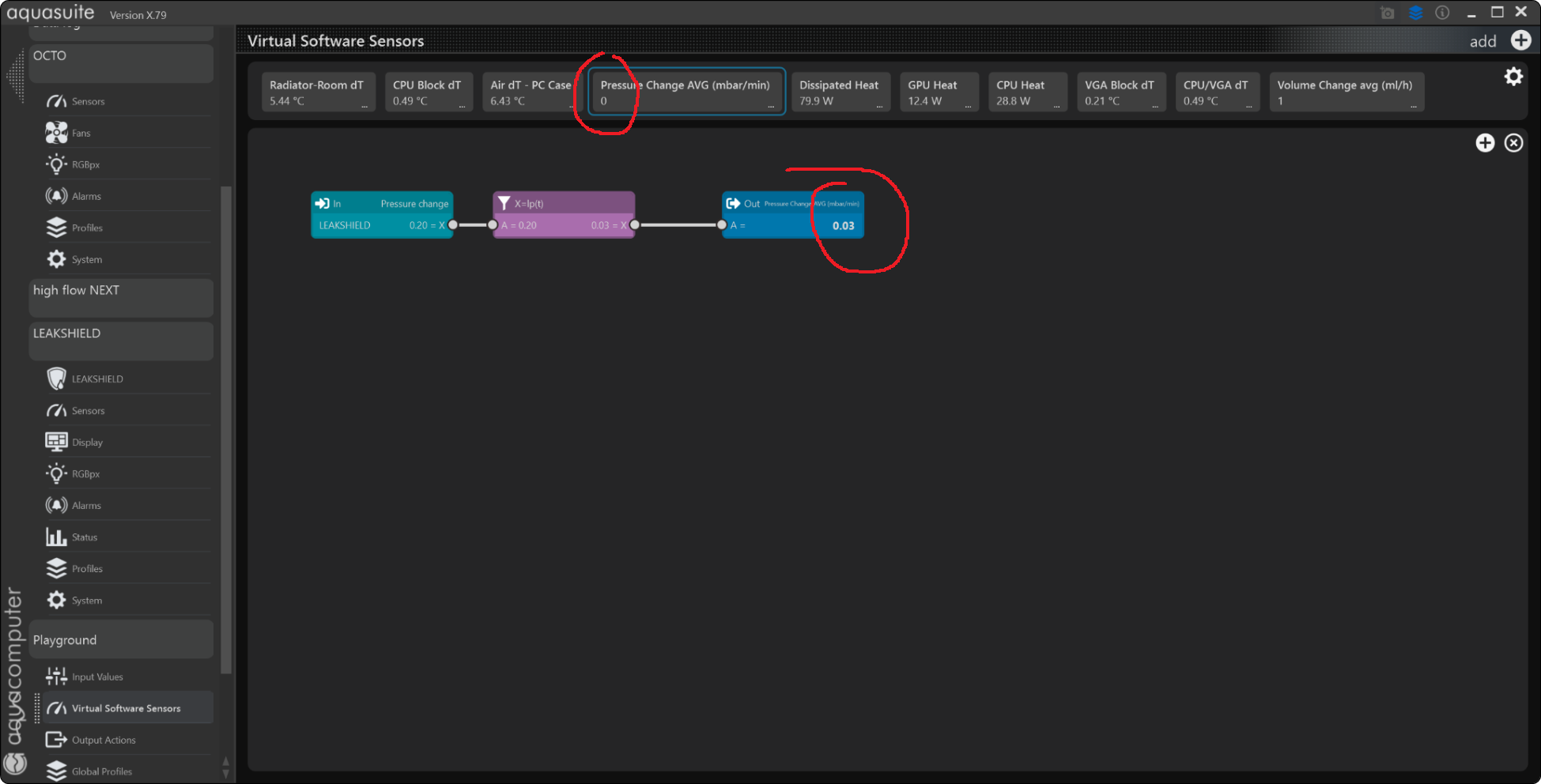Select the CPU Heat sensor tile
The image size is (1541, 784).
(1028, 92)
